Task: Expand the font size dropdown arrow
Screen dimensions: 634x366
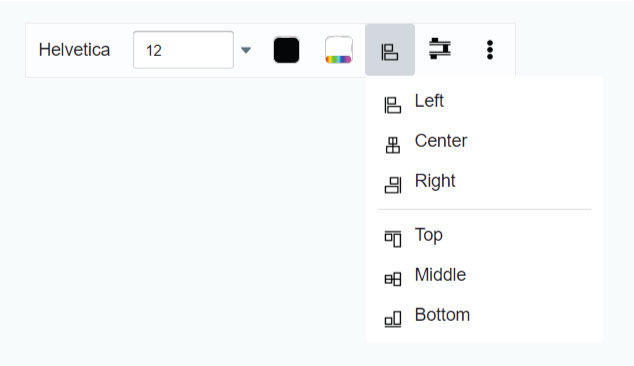Action: tap(246, 50)
